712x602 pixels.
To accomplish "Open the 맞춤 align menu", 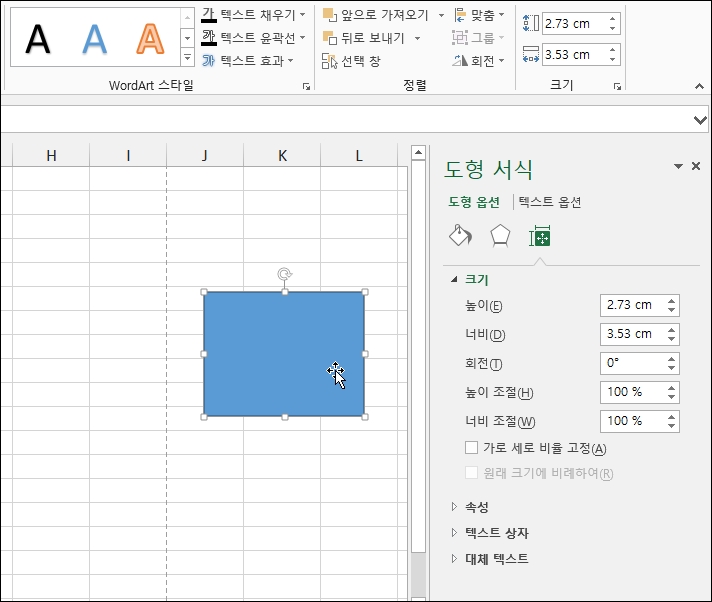I will [x=479, y=15].
